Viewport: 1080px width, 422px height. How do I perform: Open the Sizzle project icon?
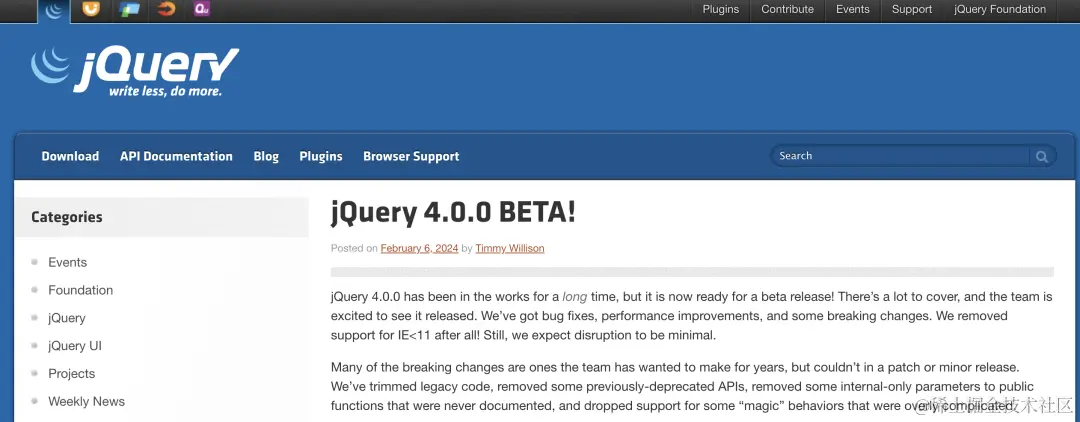coord(166,10)
